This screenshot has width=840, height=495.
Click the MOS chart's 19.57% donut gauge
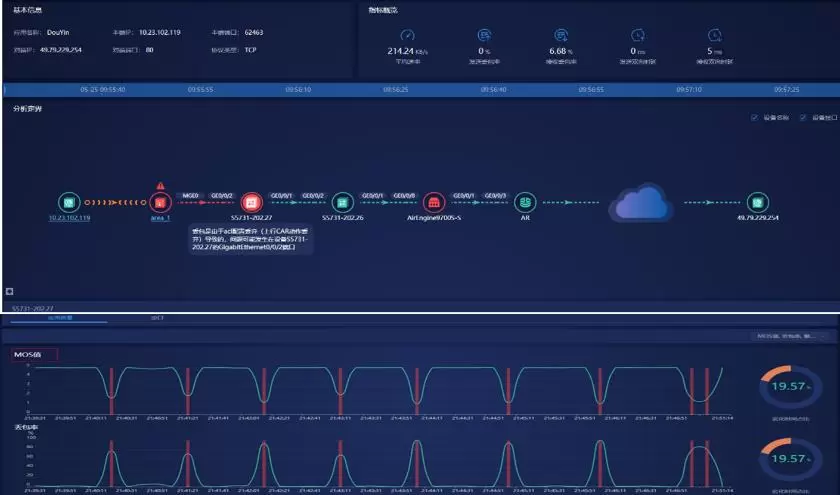[x=784, y=386]
